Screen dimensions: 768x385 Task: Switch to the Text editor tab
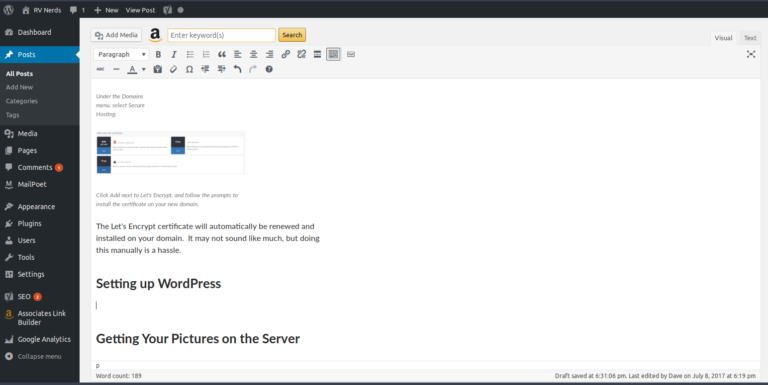click(x=750, y=38)
